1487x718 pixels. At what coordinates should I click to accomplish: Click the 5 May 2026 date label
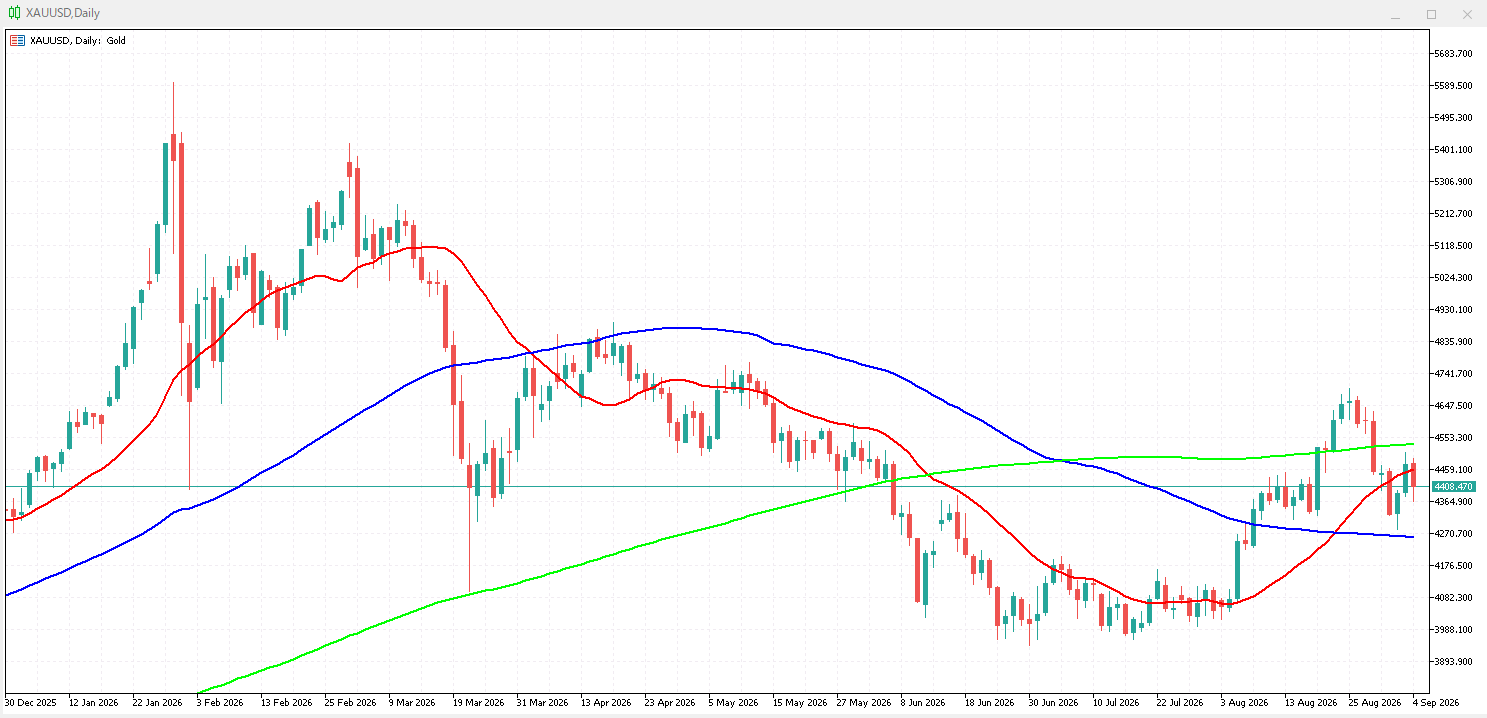coord(733,703)
